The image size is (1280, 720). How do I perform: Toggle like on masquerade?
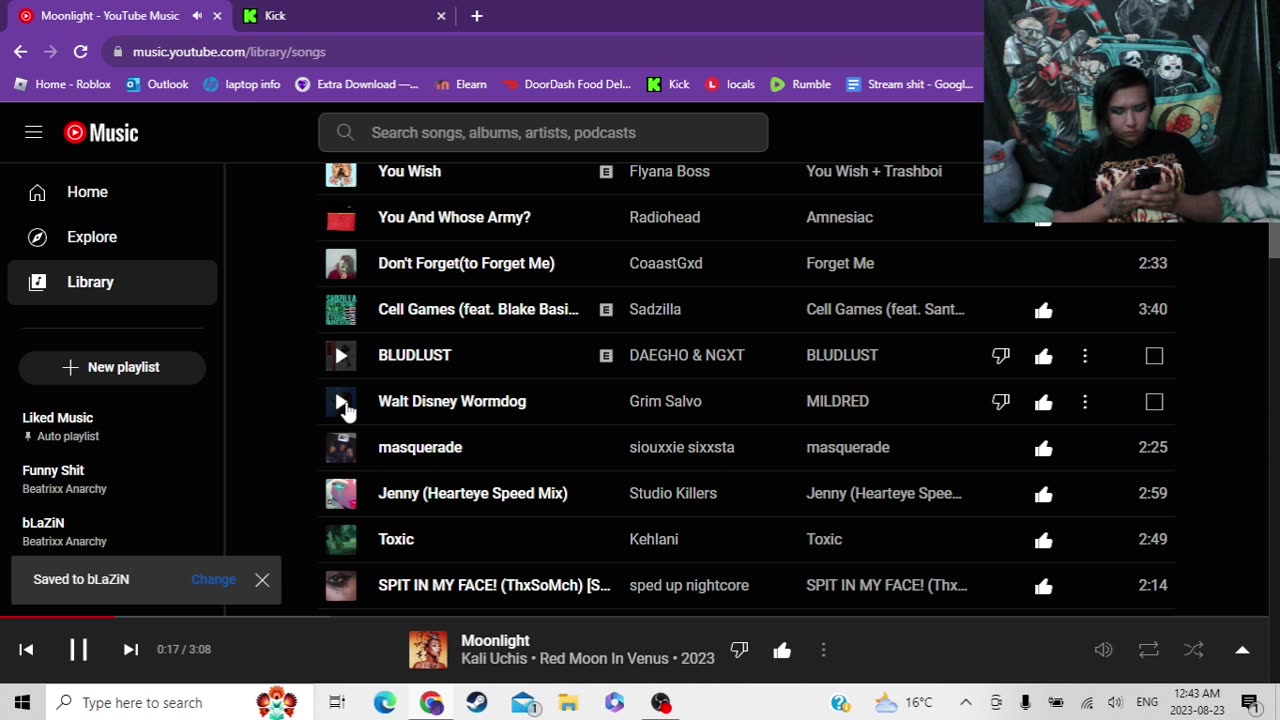[1043, 448]
